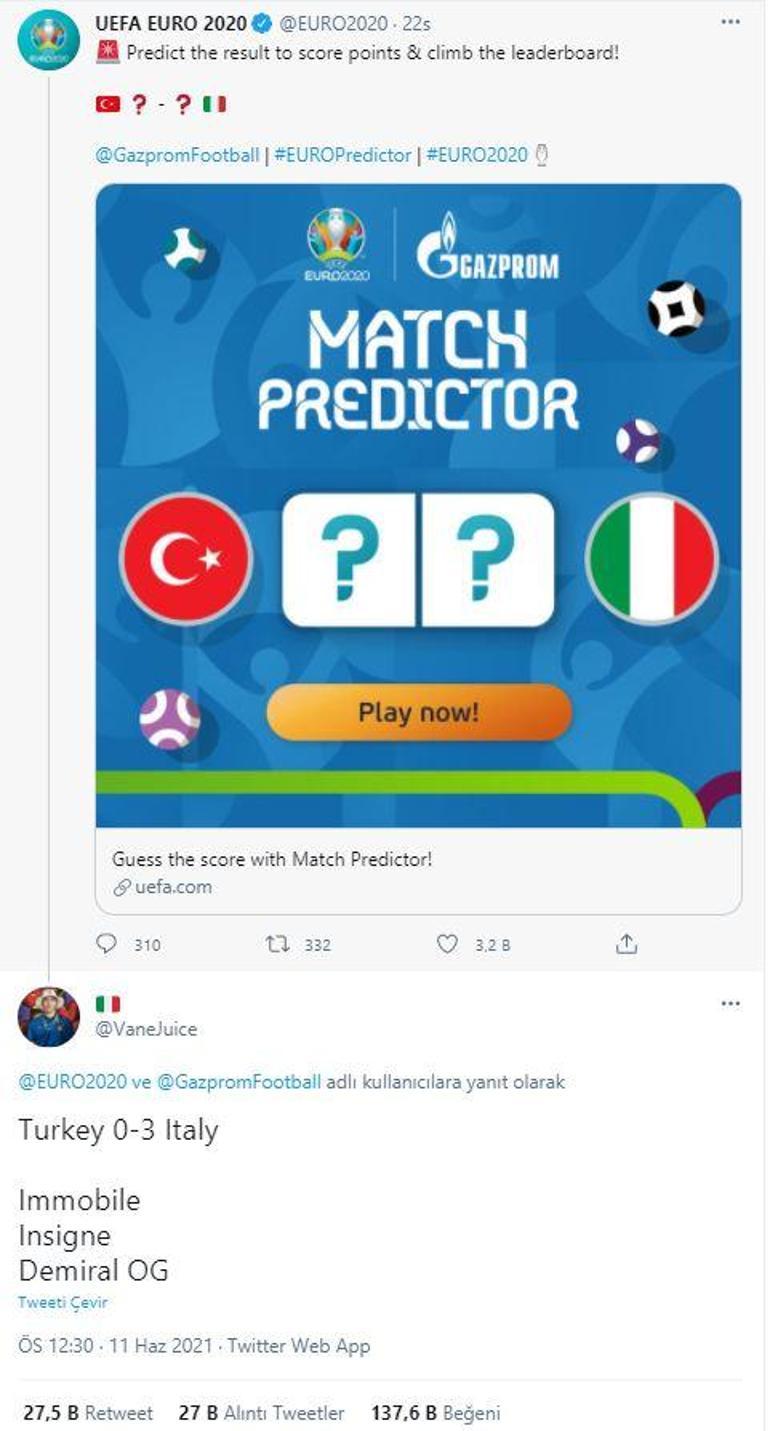Image resolution: width=770 pixels, height=1431 pixels.
Task: Open the VaneJuice profile picture
Action: (48, 1017)
